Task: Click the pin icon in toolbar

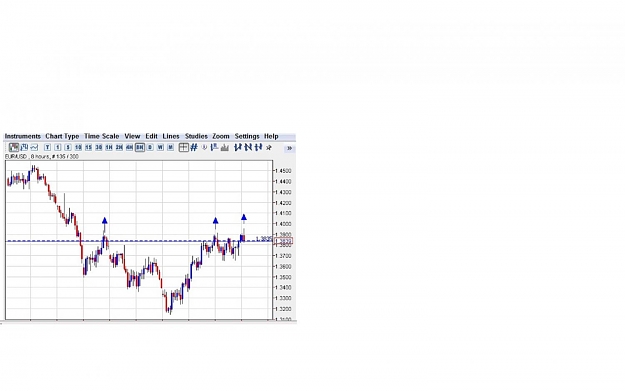Action: pos(269,148)
